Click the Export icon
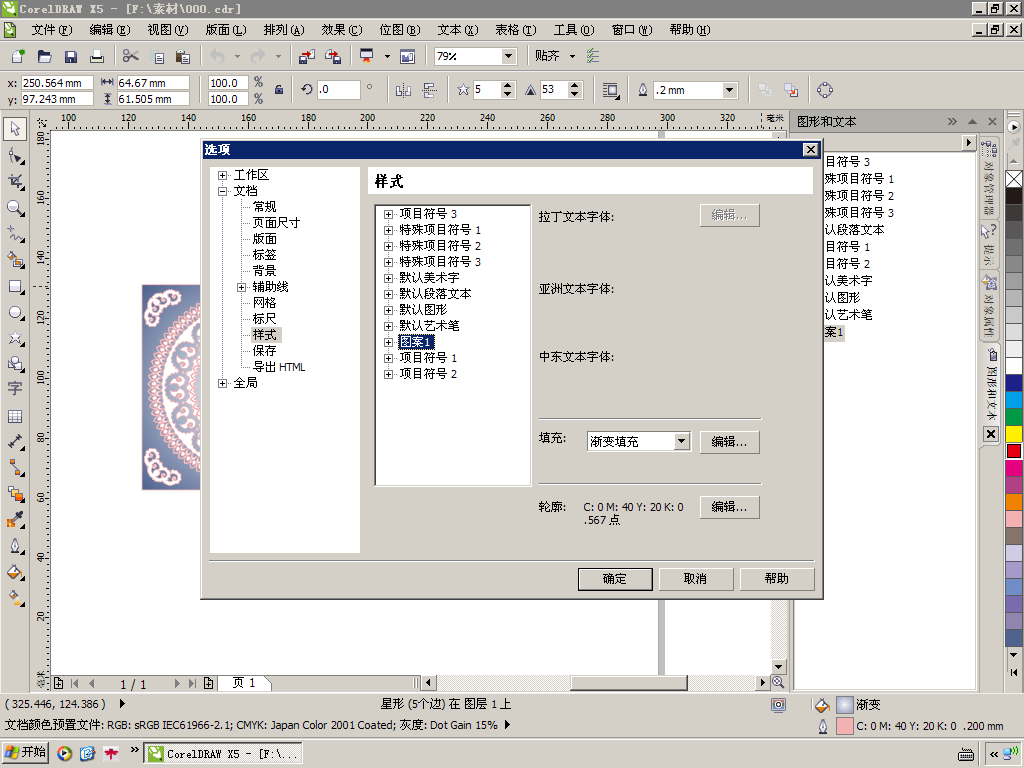 click(x=333, y=56)
